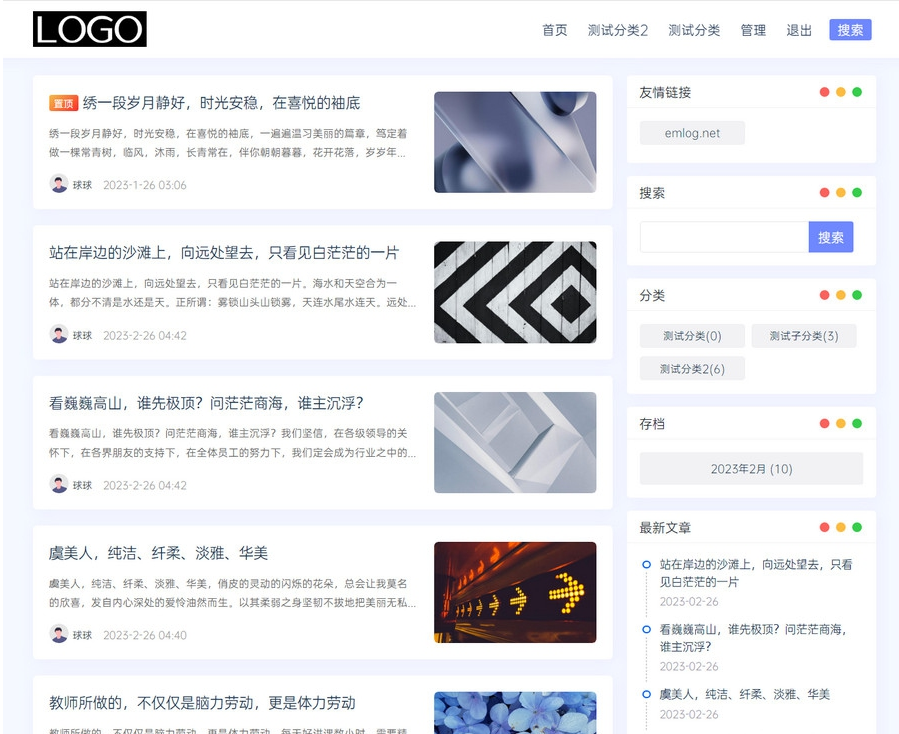899x734 pixels.
Task: Select category 测试分类2(6)
Action: (692, 369)
